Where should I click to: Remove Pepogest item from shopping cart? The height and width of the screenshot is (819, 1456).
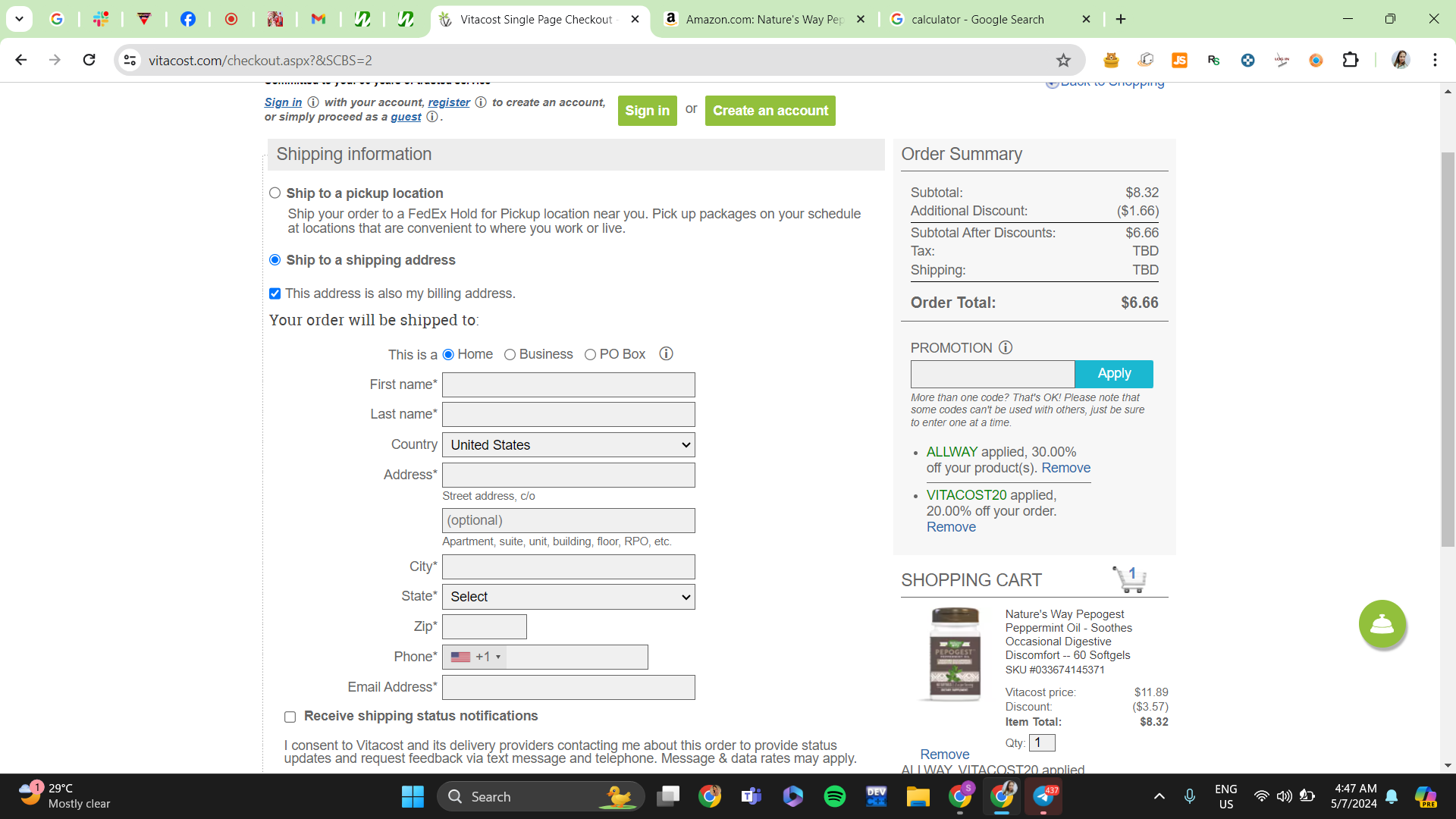point(944,755)
